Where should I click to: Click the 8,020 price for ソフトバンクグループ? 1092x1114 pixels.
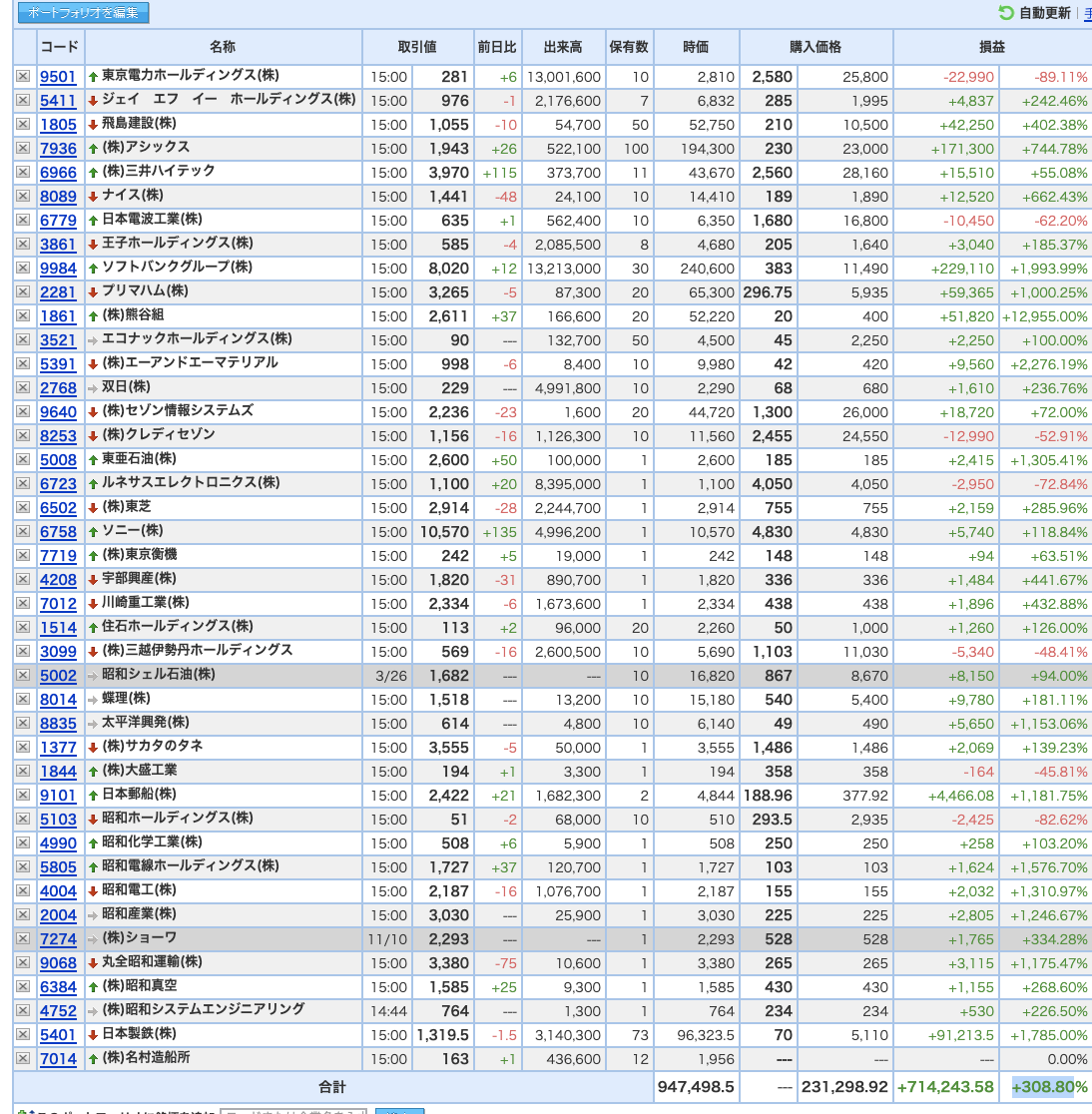[449, 269]
